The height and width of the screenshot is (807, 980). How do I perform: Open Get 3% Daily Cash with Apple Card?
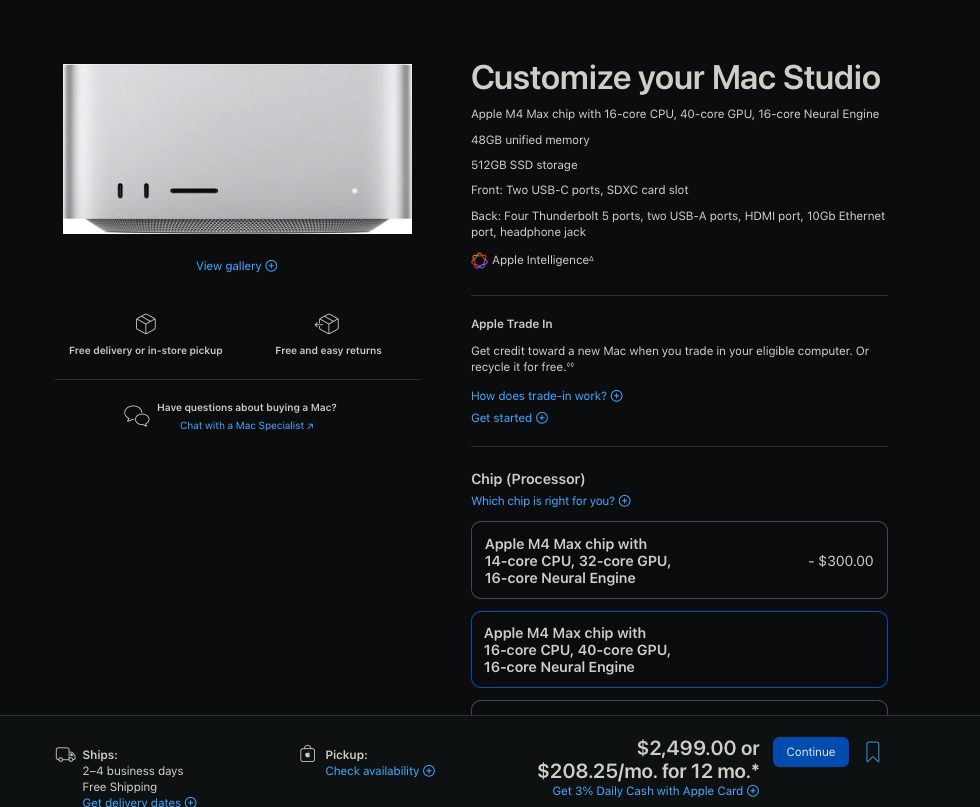[x=655, y=791]
